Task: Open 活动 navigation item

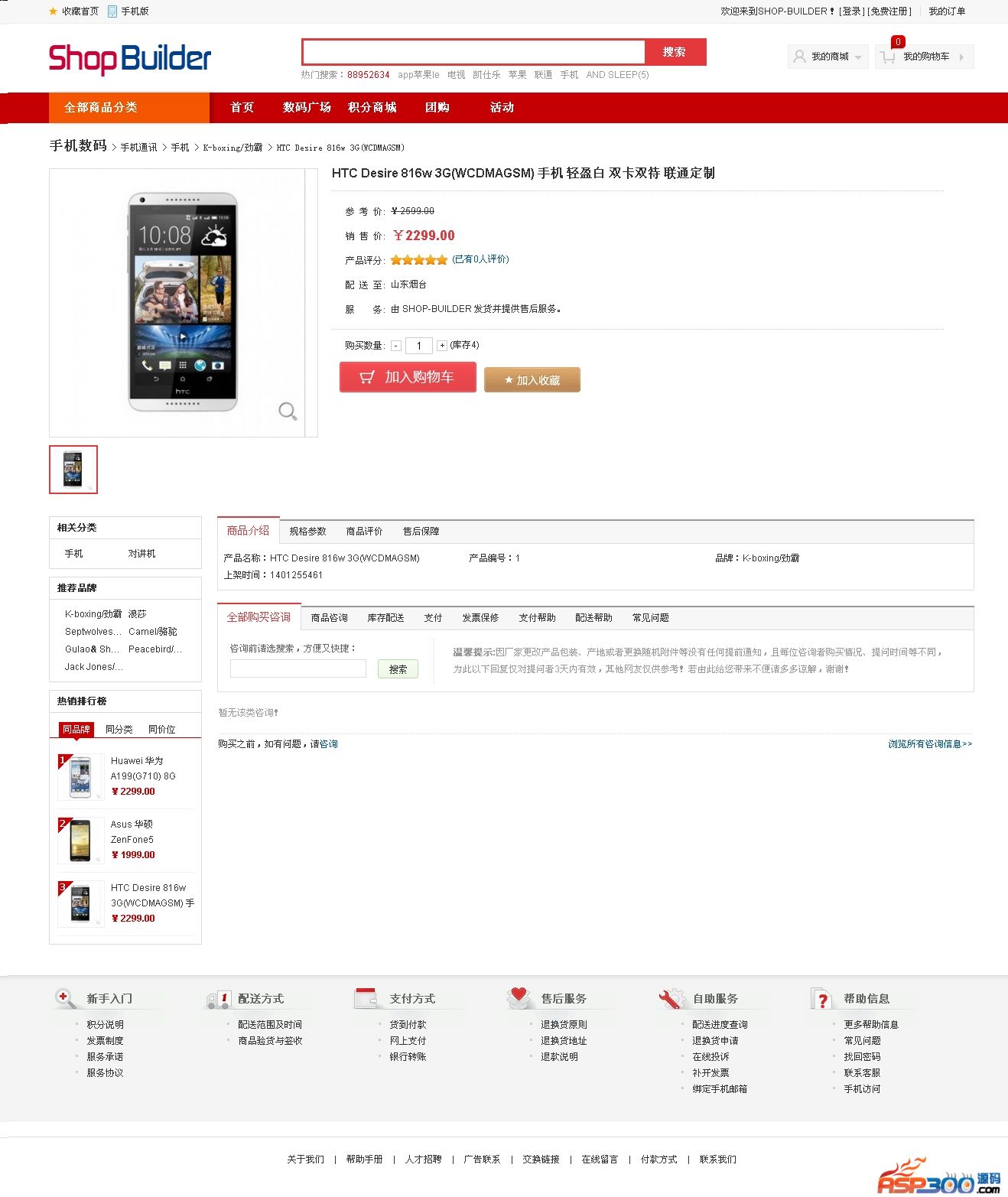Action: point(502,108)
